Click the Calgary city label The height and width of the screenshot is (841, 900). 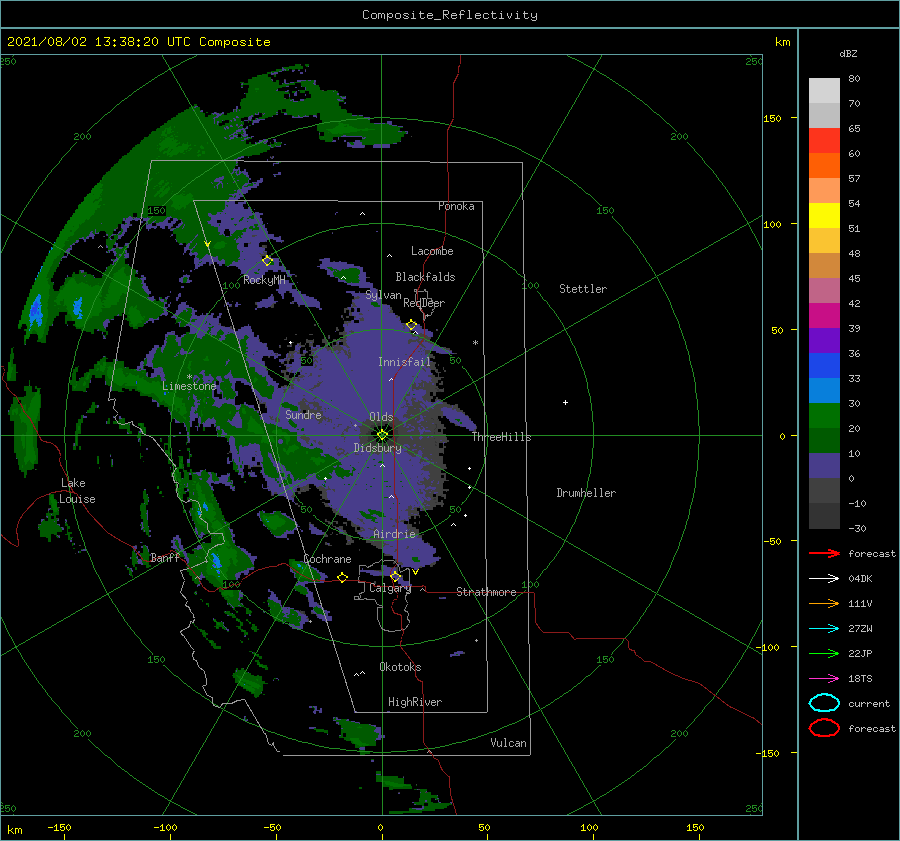(x=390, y=588)
